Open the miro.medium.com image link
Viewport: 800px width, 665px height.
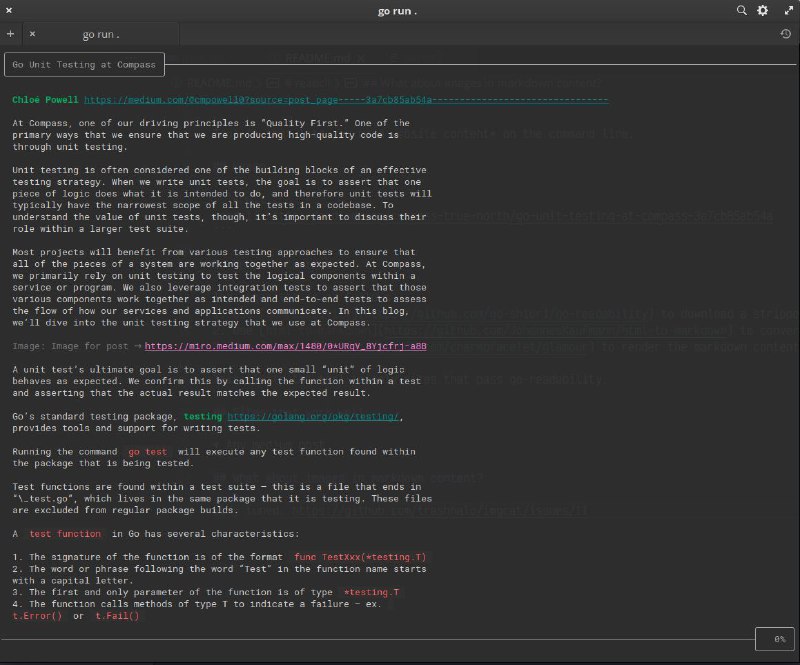tap(285, 346)
